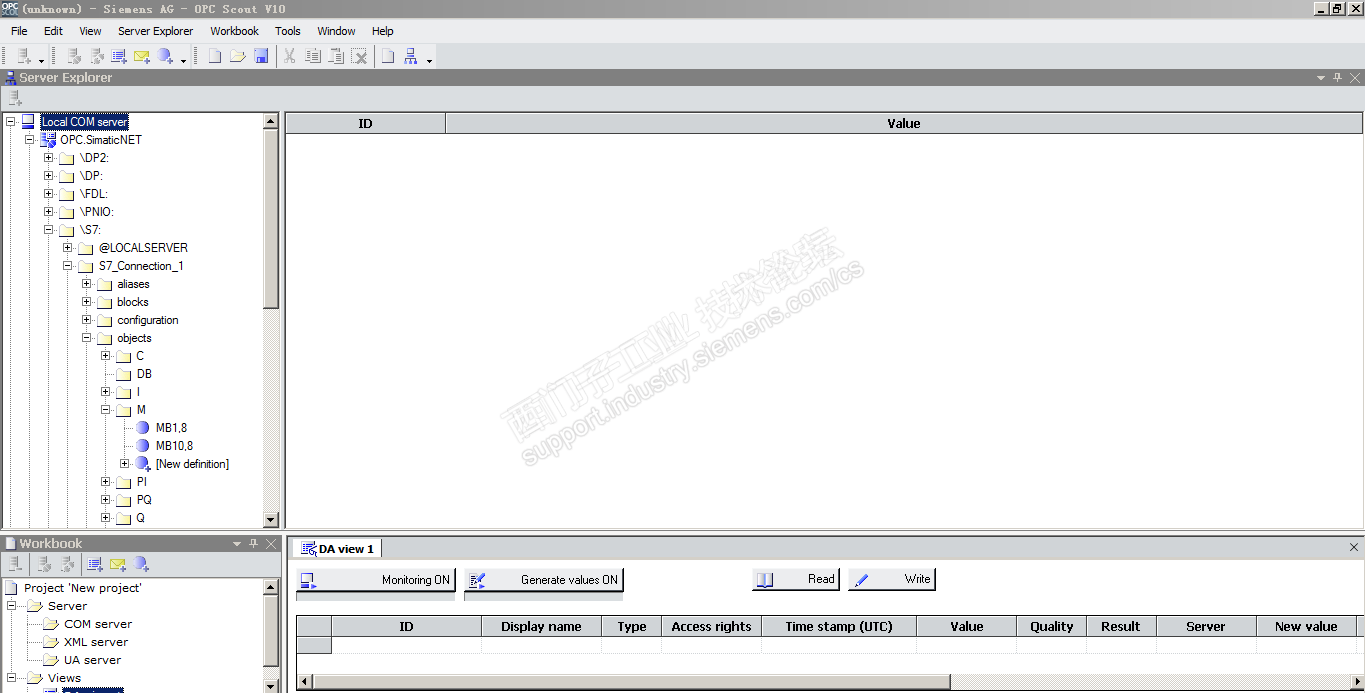This screenshot has width=1365, height=693.
Task: Open the Server Explorer panel options dropdown arrow
Action: (x=1320, y=78)
